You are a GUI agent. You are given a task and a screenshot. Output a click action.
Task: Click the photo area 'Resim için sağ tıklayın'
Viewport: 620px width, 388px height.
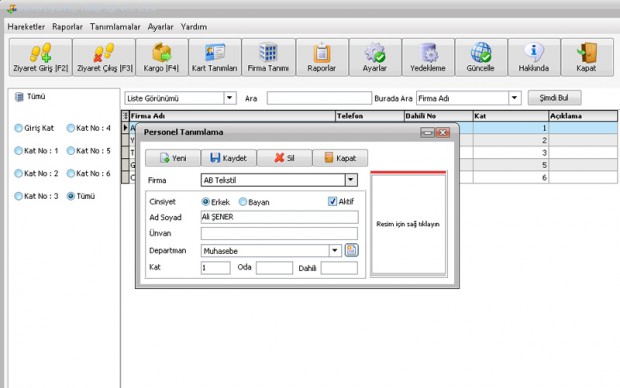[408, 224]
